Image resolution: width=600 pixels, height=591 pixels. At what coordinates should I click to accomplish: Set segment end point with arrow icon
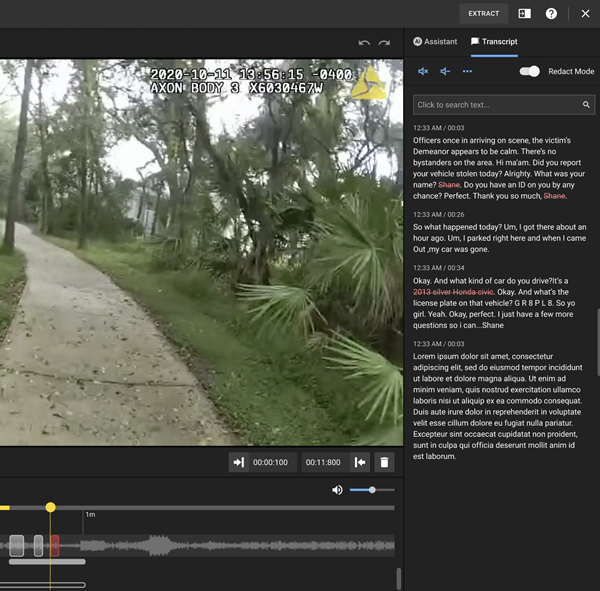[360, 462]
